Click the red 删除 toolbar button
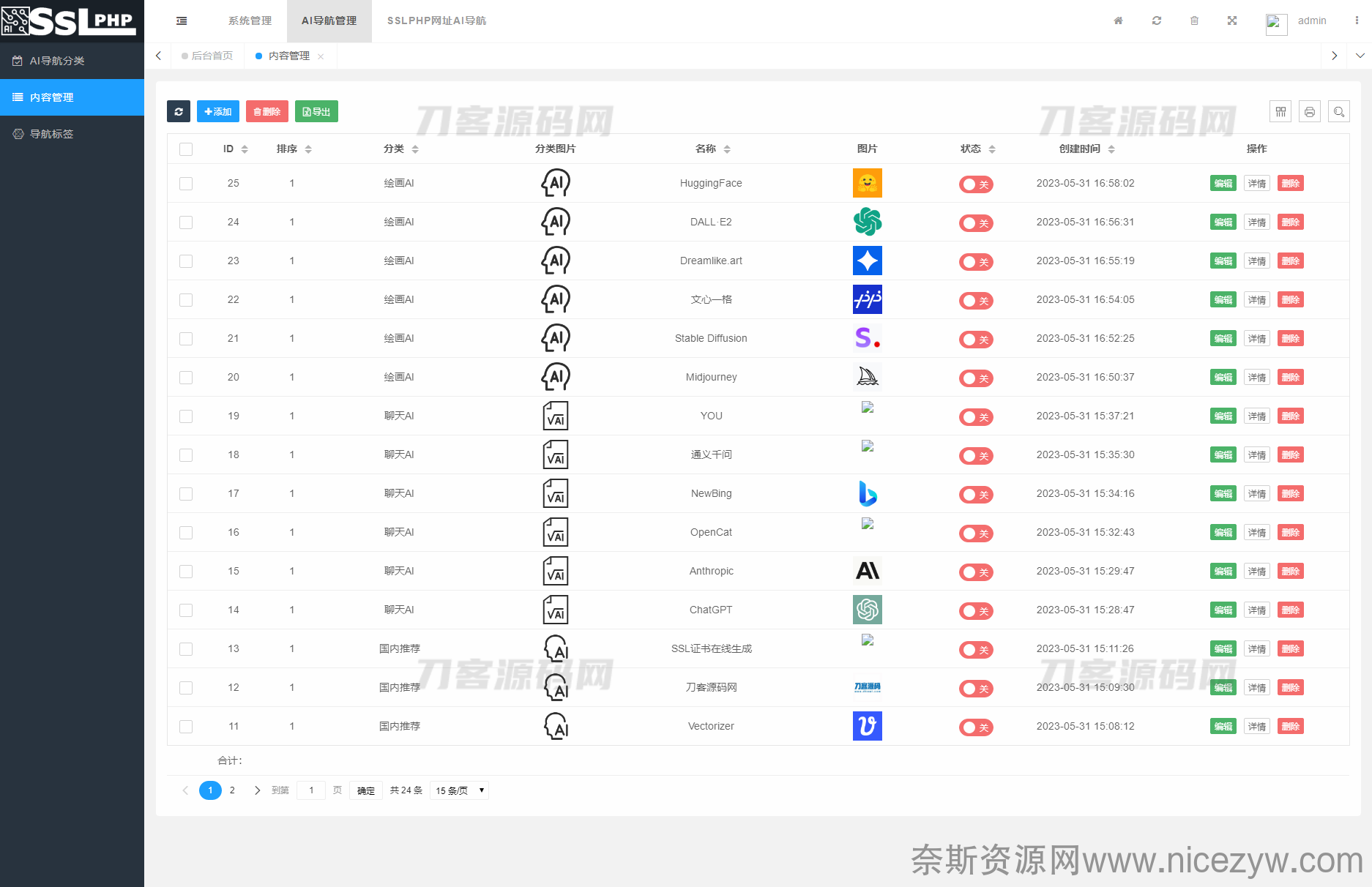 click(x=266, y=111)
